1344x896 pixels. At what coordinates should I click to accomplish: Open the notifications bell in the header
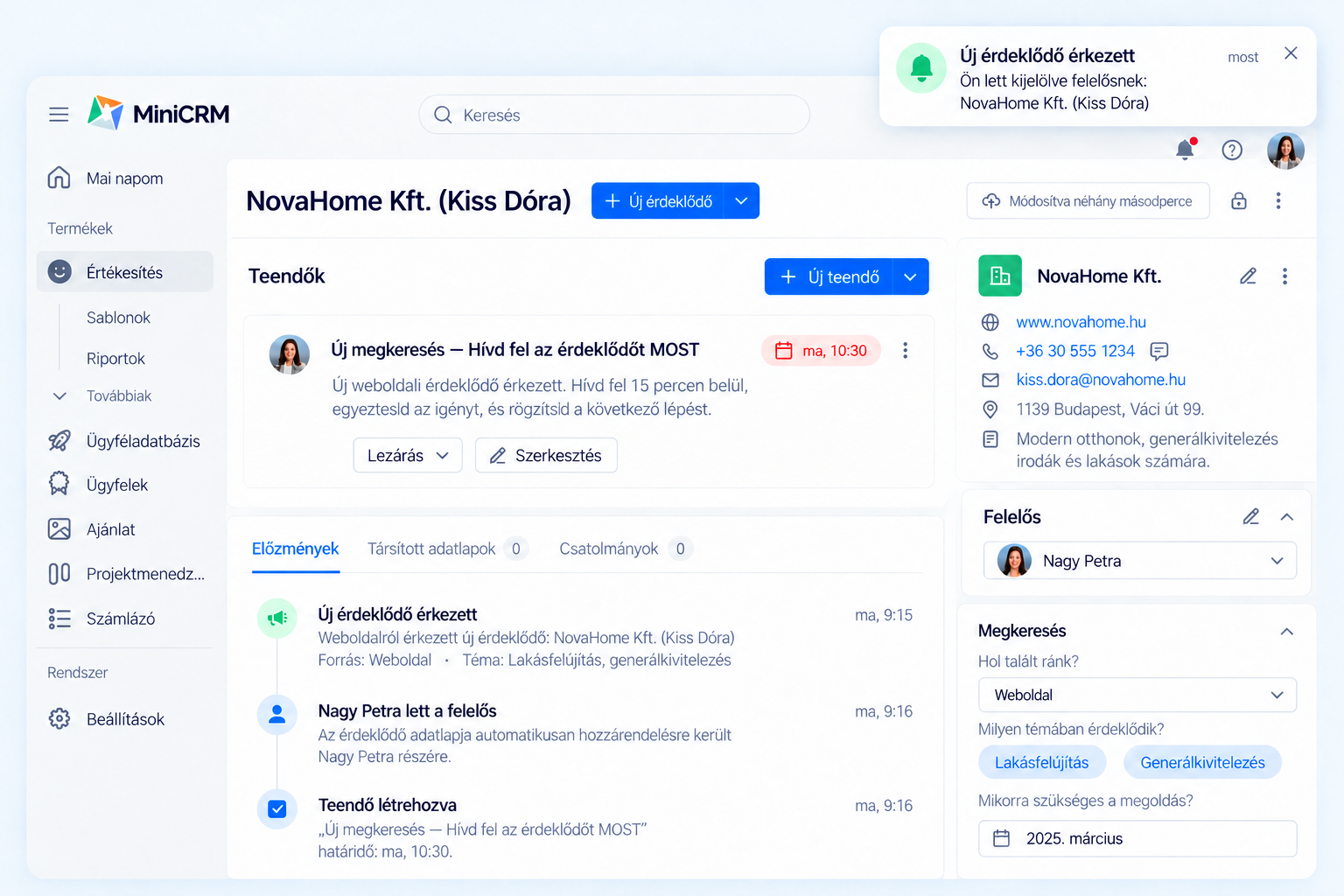[x=1186, y=150]
